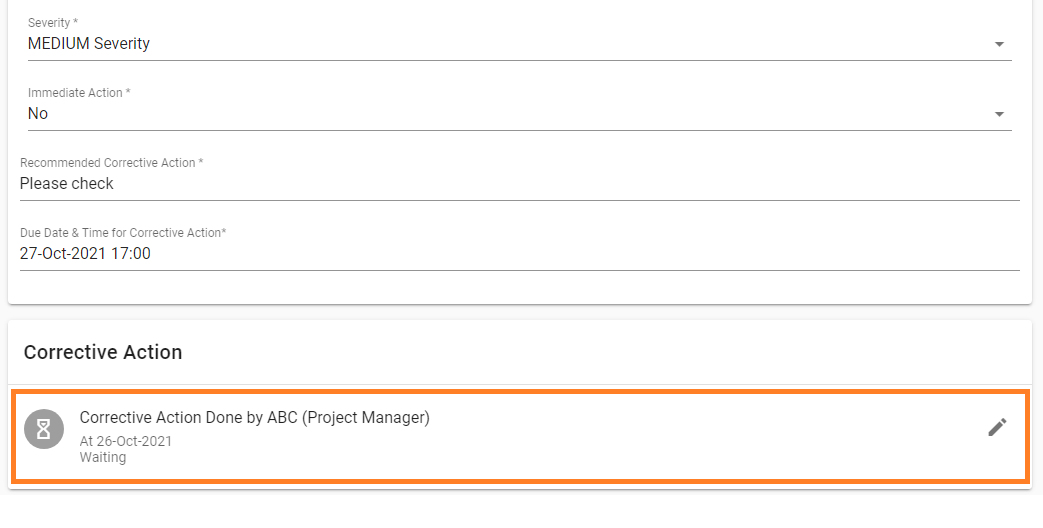Click the 'Waiting' status text
Image resolution: width=1043 pixels, height=528 pixels.
tap(103, 457)
